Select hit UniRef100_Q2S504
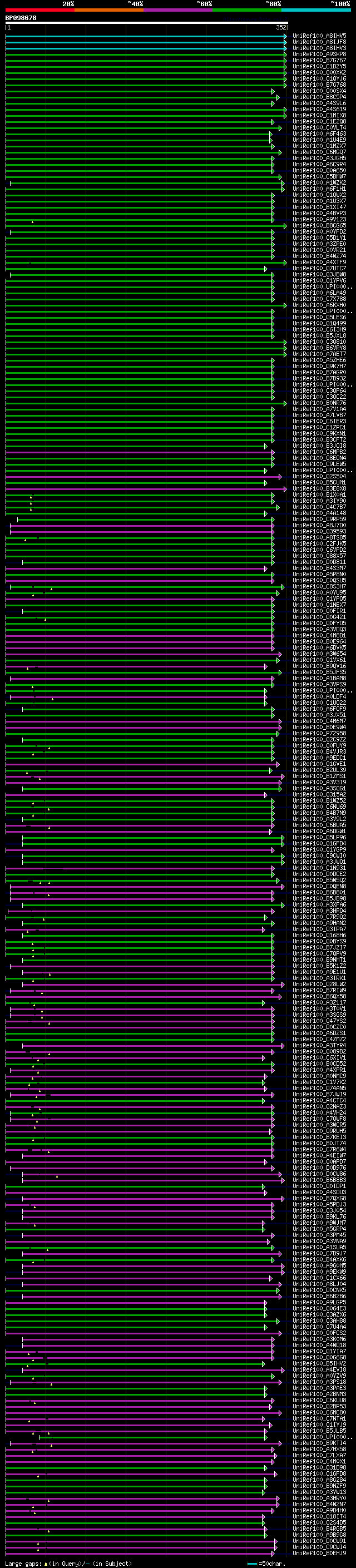Image resolution: width=356 pixels, height=1568 pixels. point(319,477)
